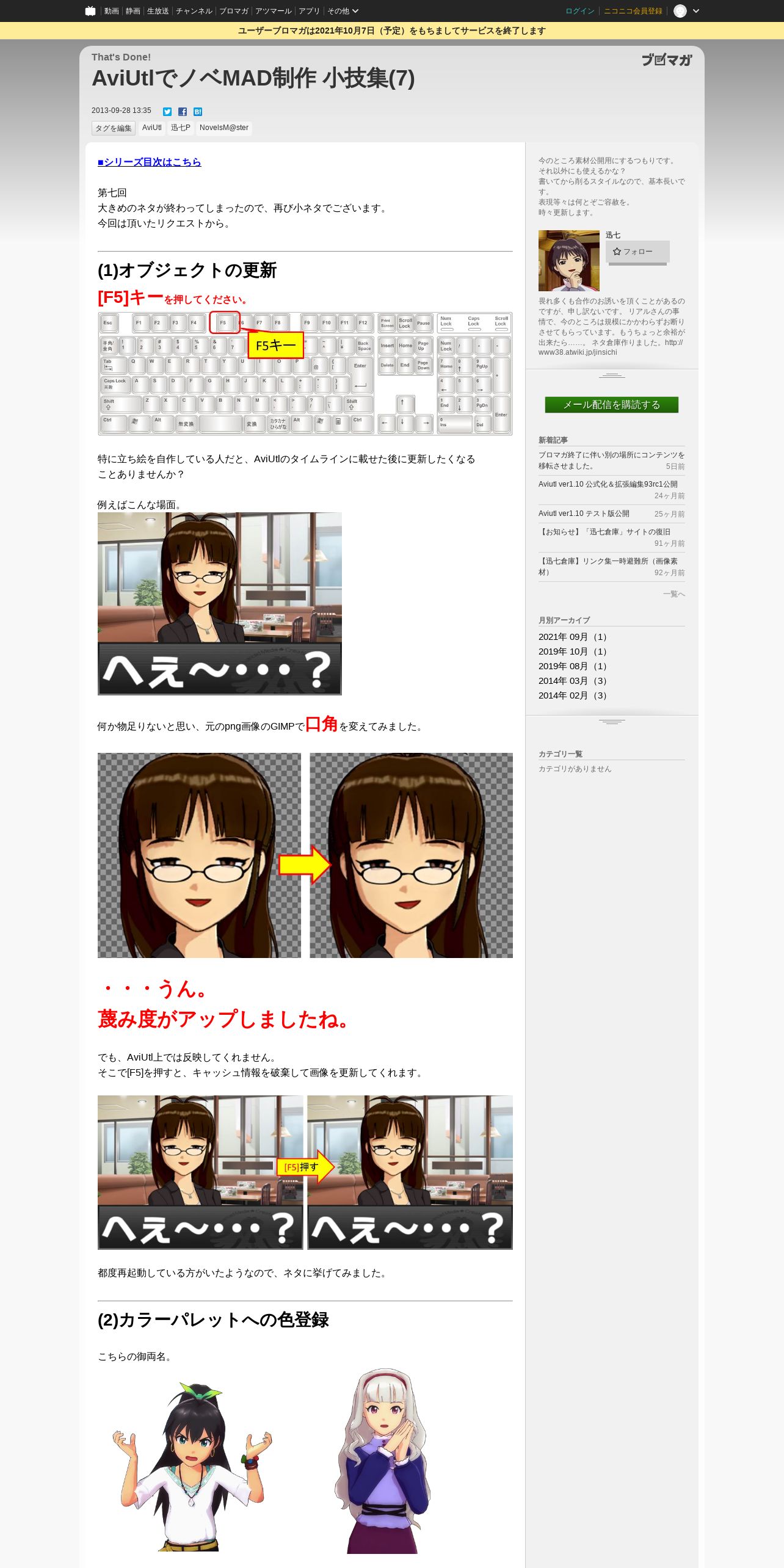The width and height of the screenshot is (784, 1568).
Task: Click the メール配信を購読する button
Action: click(612, 405)
